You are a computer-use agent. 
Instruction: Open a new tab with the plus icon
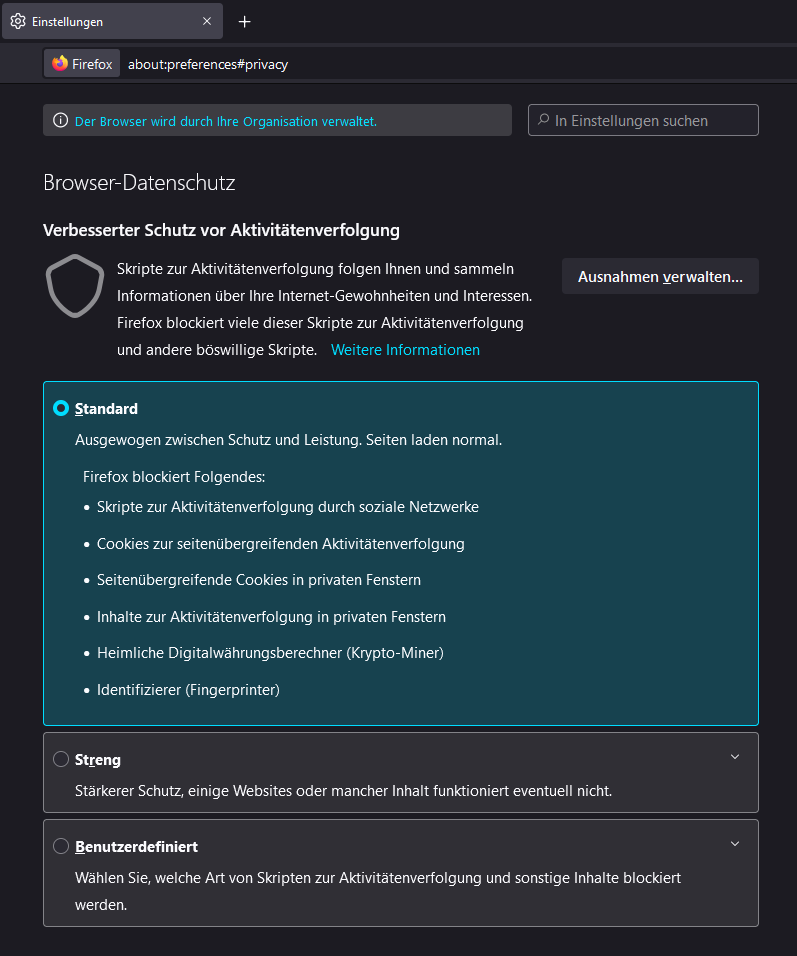[x=245, y=20]
